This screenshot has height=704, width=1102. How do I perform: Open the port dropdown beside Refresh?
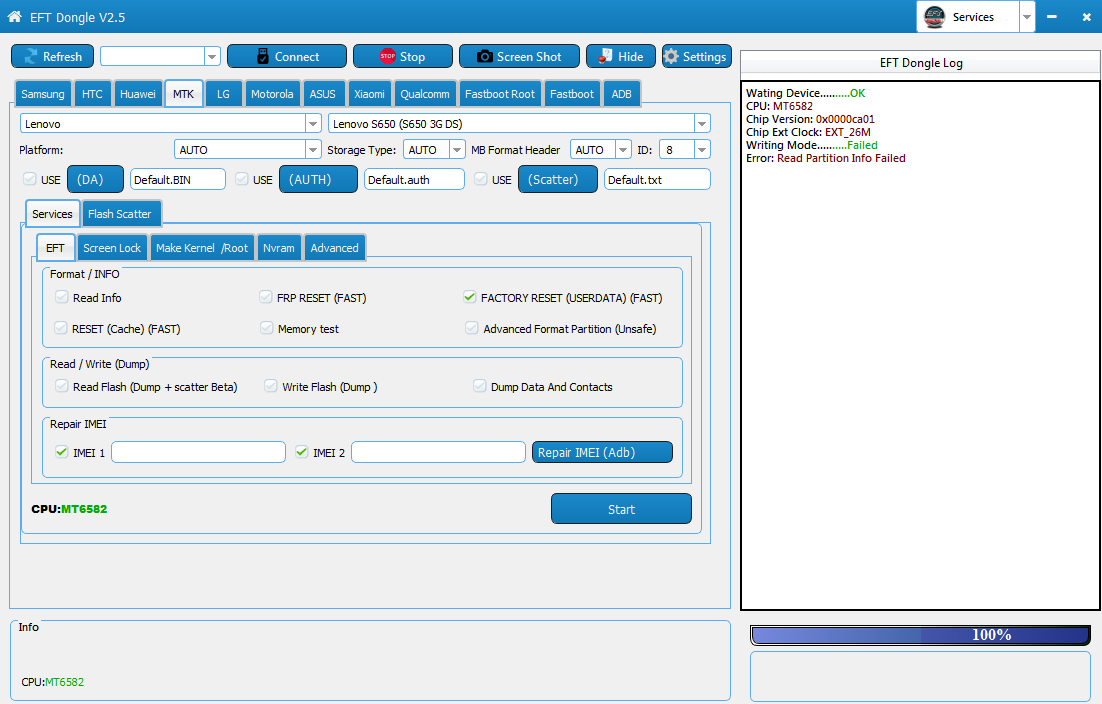[x=212, y=56]
